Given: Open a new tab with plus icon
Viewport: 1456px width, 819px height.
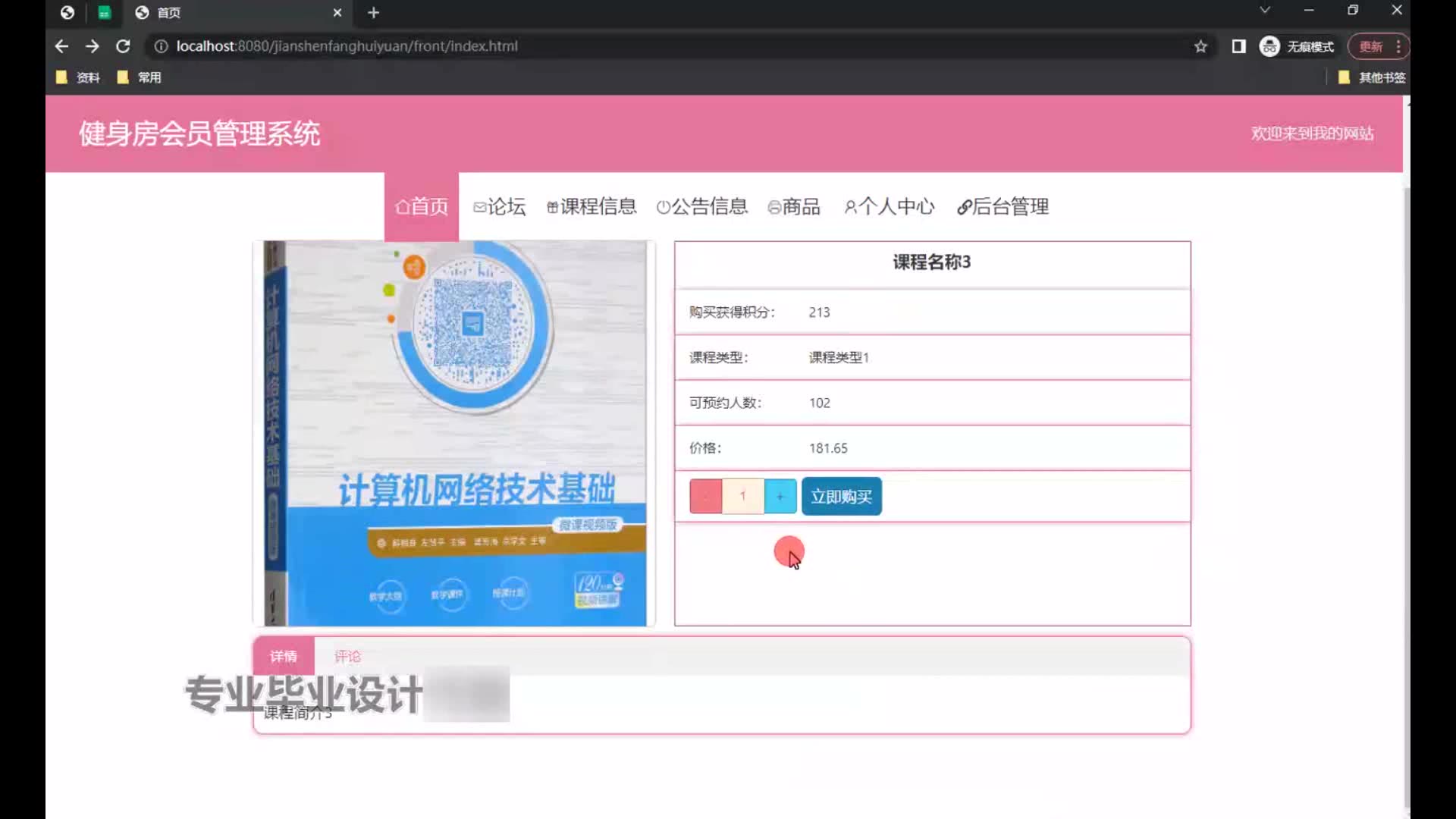Looking at the screenshot, I should tap(373, 13).
